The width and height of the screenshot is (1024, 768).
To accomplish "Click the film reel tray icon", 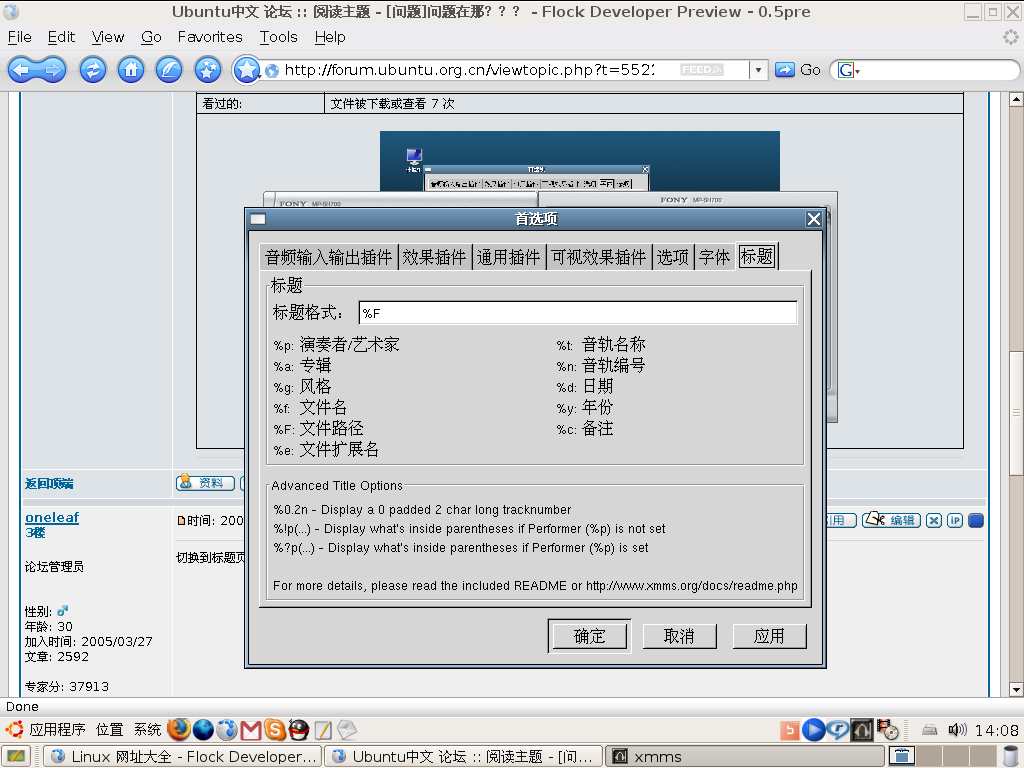I will click(x=888, y=729).
